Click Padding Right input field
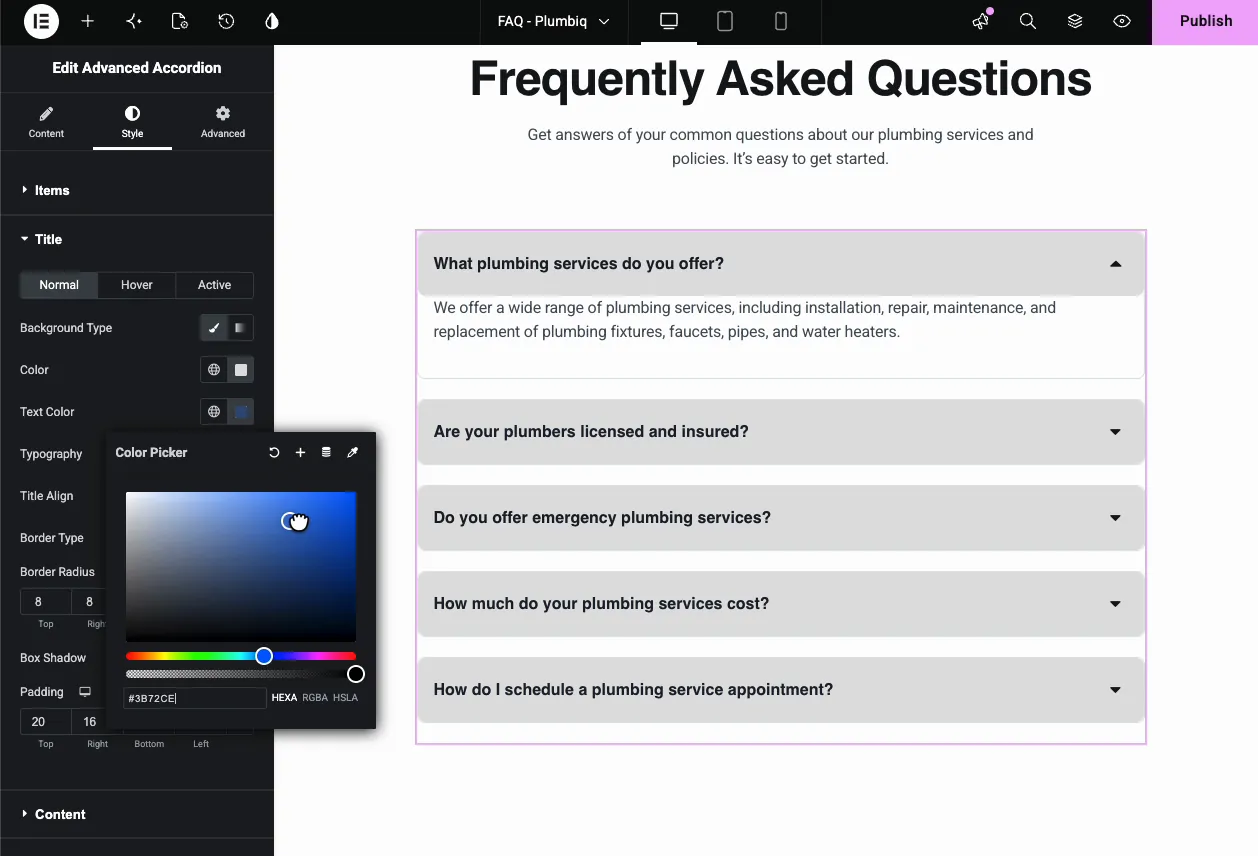This screenshot has width=1258, height=856. (x=88, y=722)
